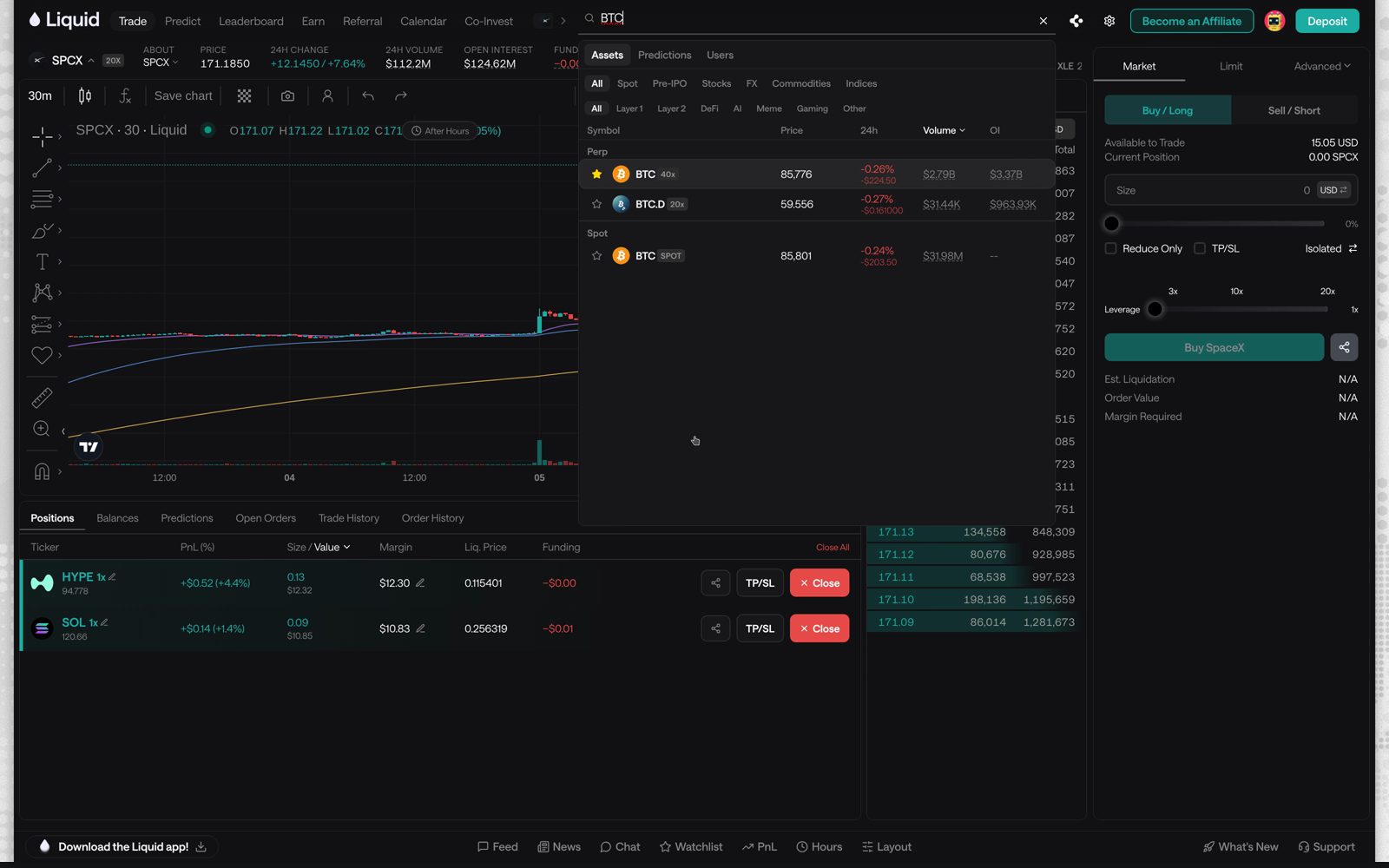Toggle Isolated margin mode
The width and height of the screenshot is (1389, 868).
1331,248
